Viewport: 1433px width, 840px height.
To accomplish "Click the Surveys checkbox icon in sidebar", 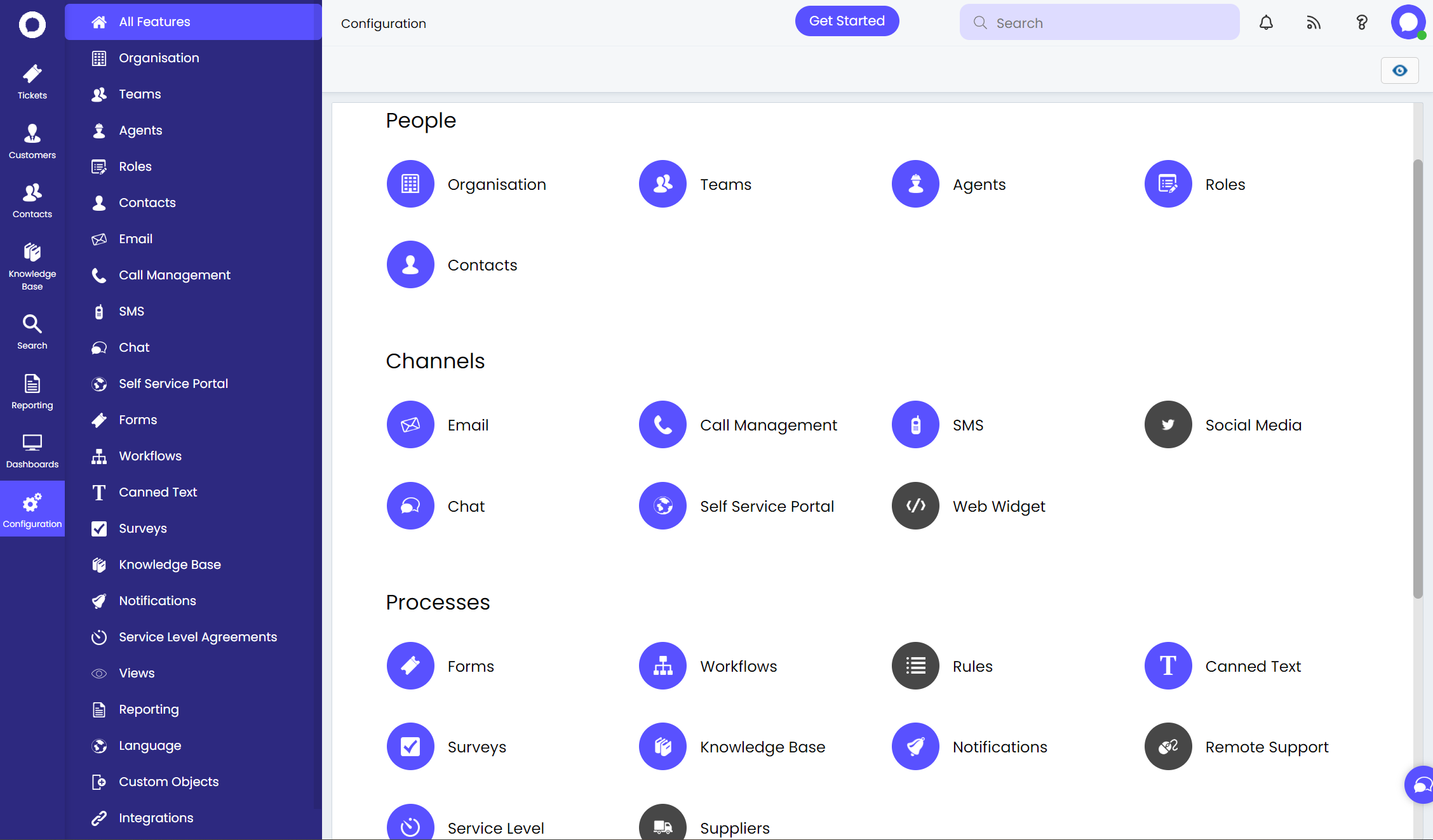I will click(99, 528).
